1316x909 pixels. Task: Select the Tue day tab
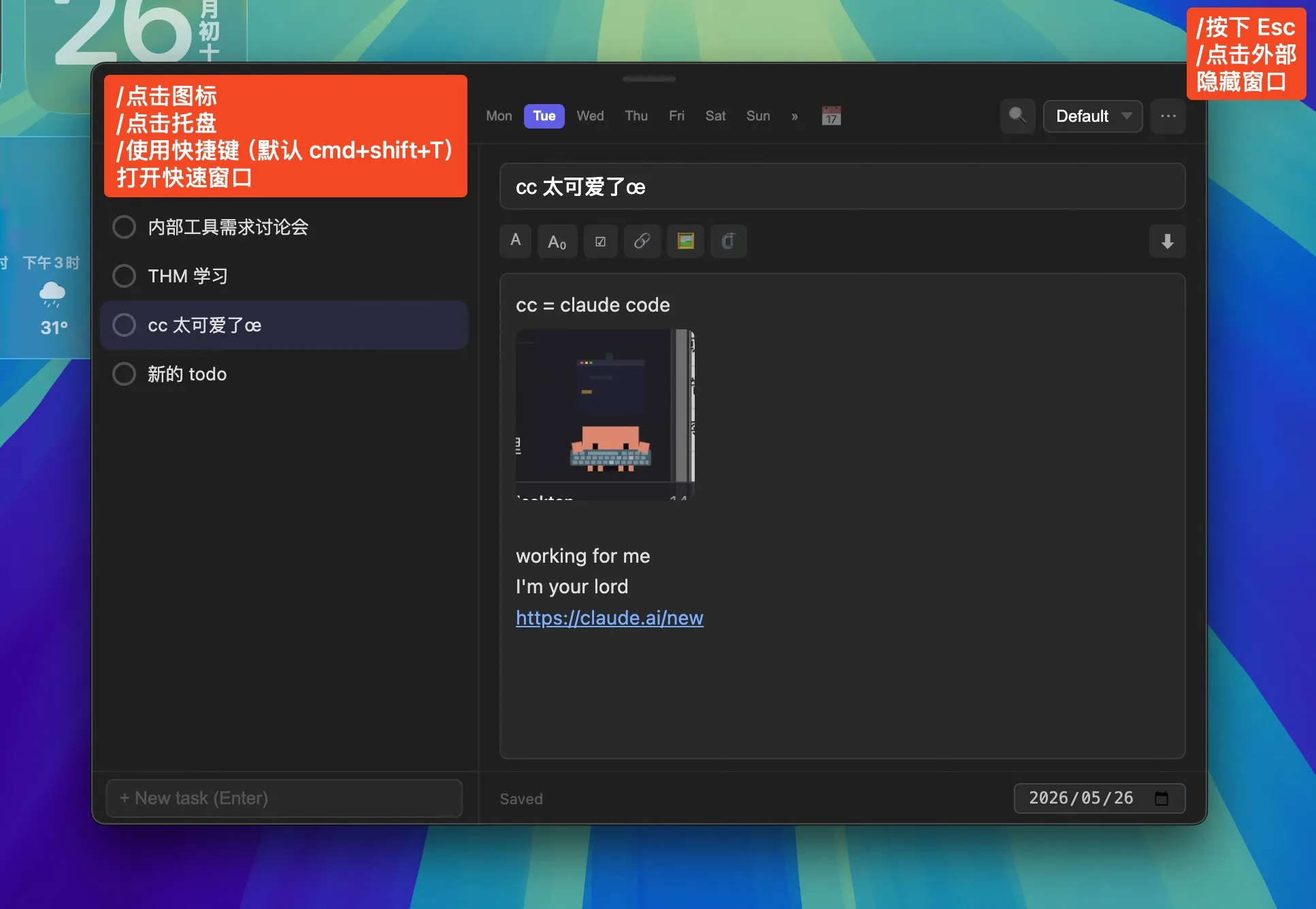[x=544, y=116]
